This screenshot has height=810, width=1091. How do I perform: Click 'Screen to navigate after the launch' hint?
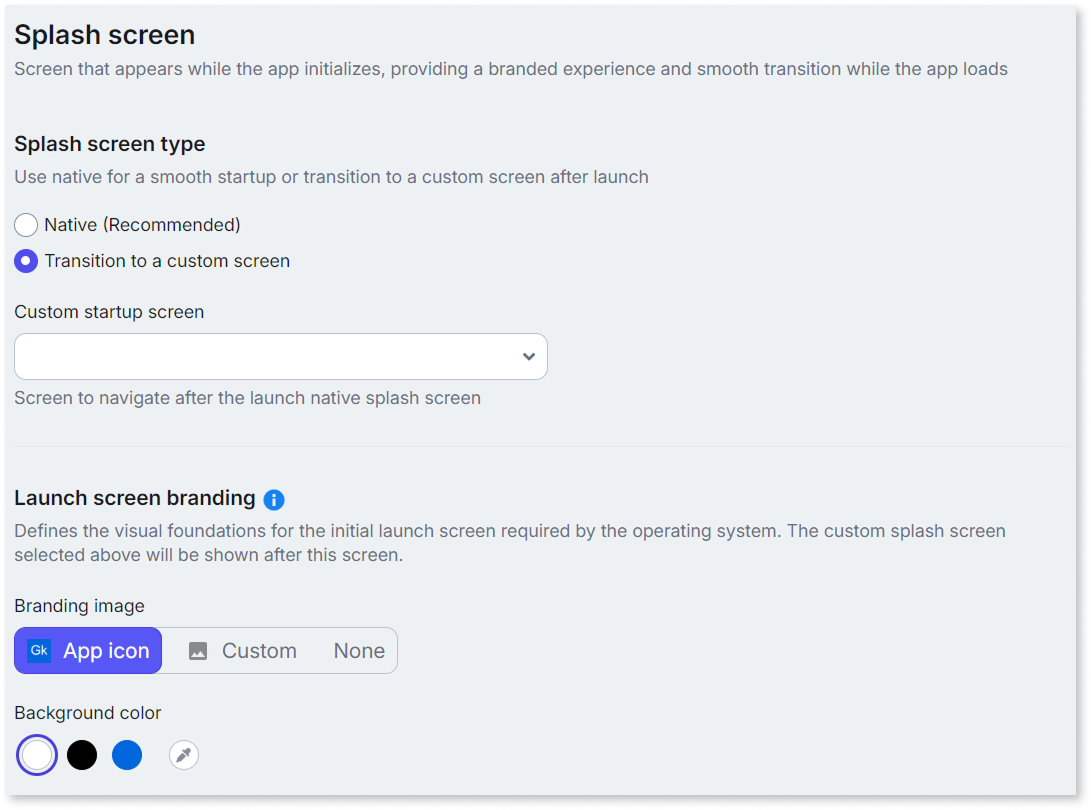[248, 398]
